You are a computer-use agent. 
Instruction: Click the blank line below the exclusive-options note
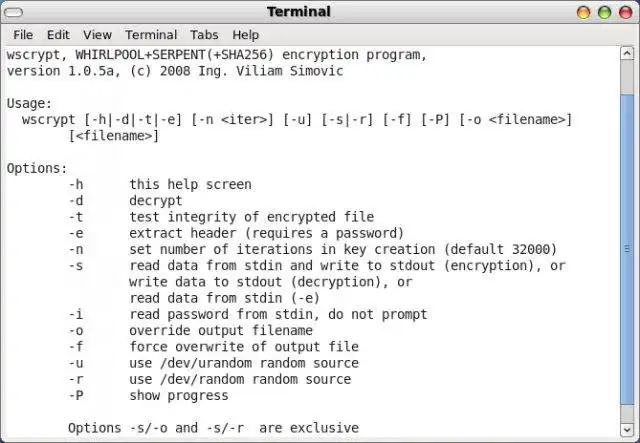pyautogui.click(x=300, y=438)
